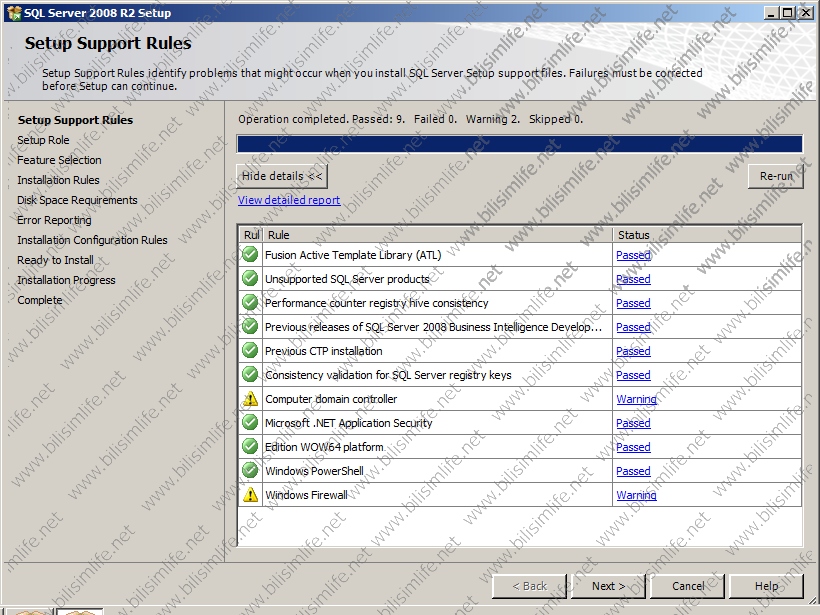This screenshot has height=615, width=820.
Task: Click rule text Computer domain controller
Action: 331,399
